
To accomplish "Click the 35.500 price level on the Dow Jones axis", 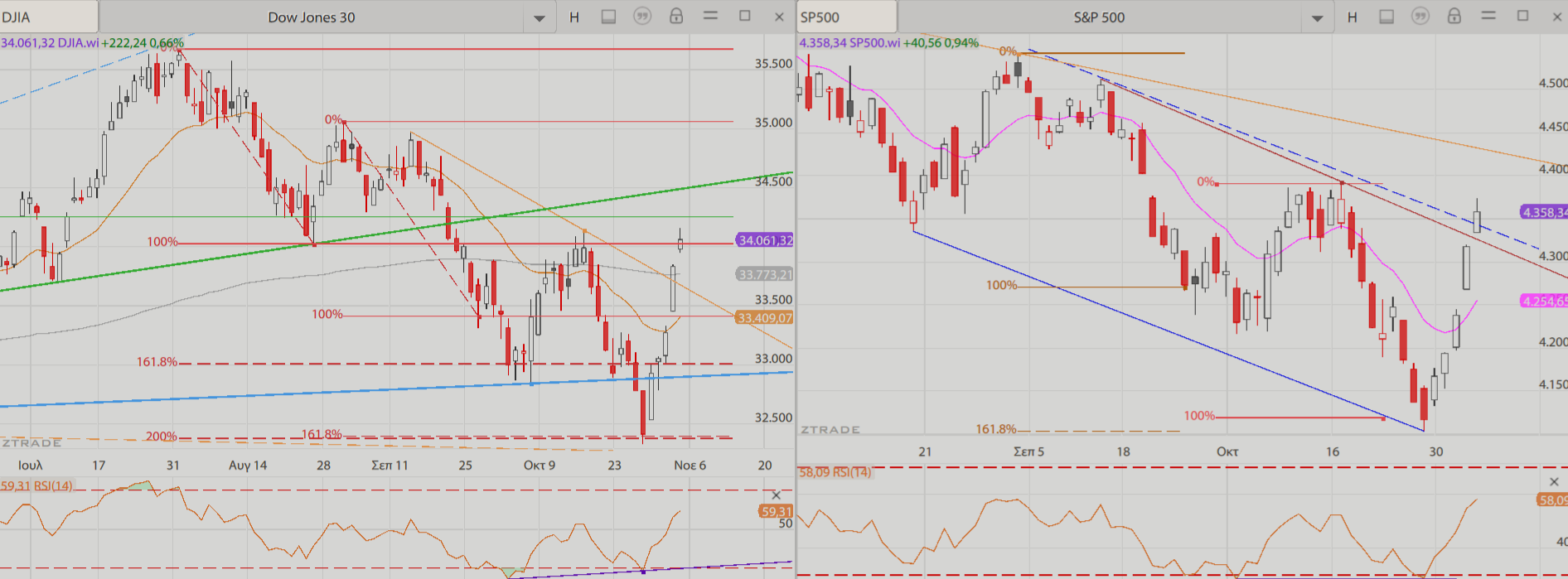I will click(x=773, y=63).
